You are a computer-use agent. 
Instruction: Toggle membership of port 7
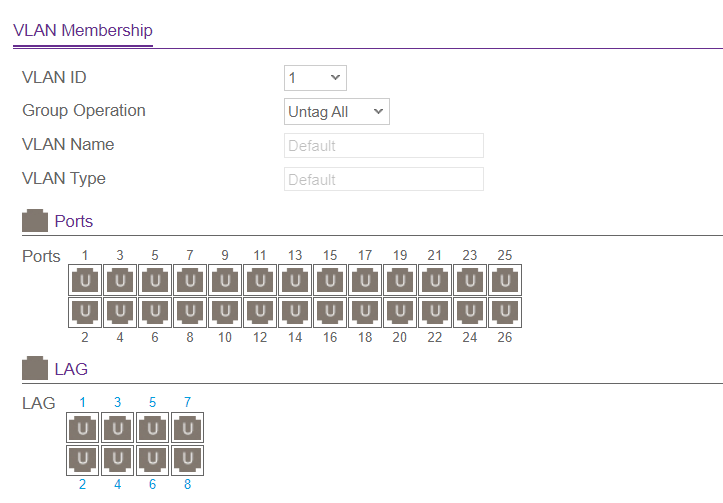click(190, 280)
